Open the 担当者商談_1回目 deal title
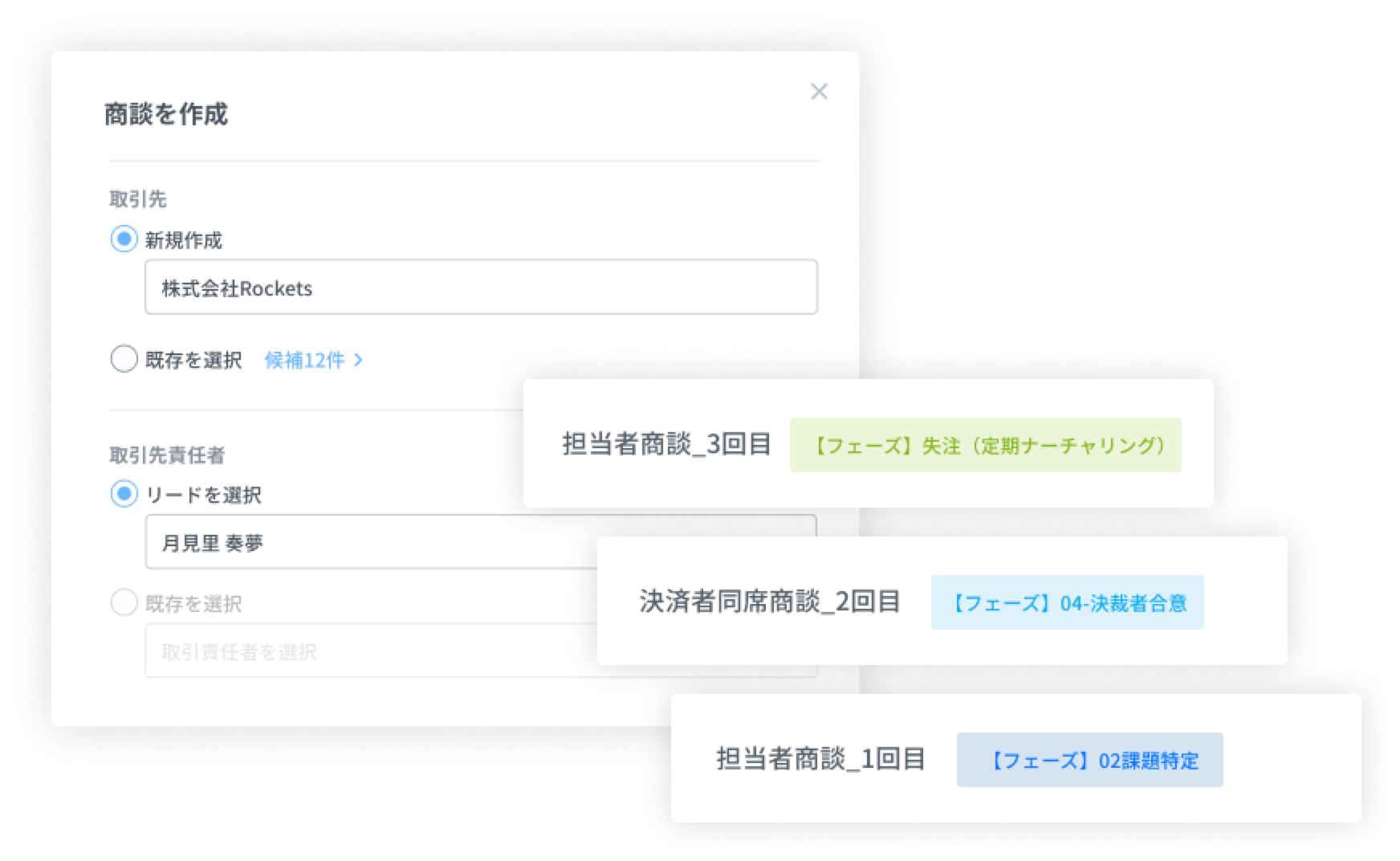The image size is (1400, 861). click(x=820, y=758)
